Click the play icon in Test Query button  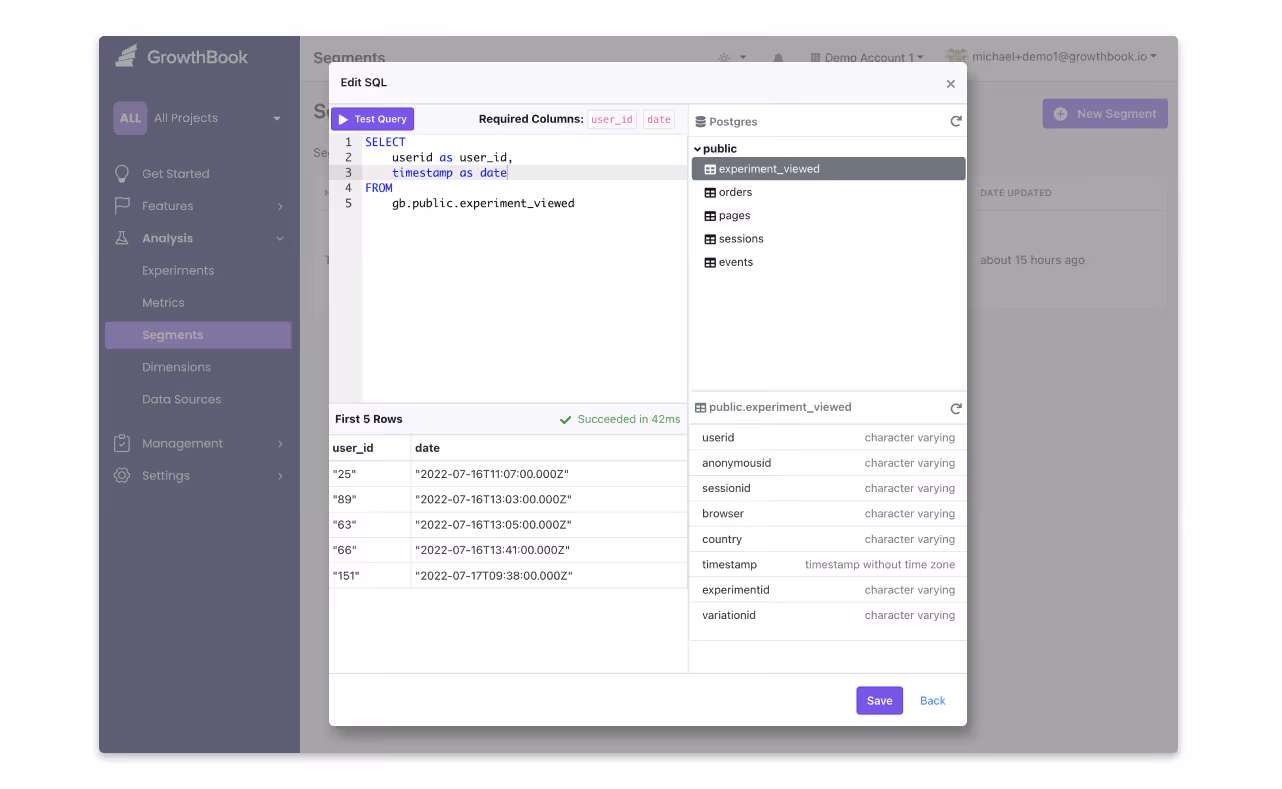(x=344, y=118)
